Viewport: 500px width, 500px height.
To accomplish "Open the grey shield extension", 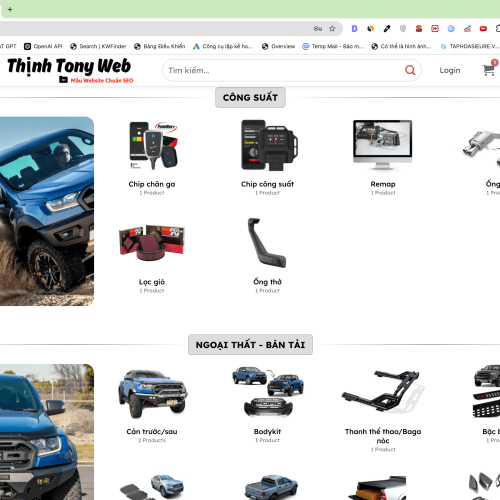I will coord(403,29).
